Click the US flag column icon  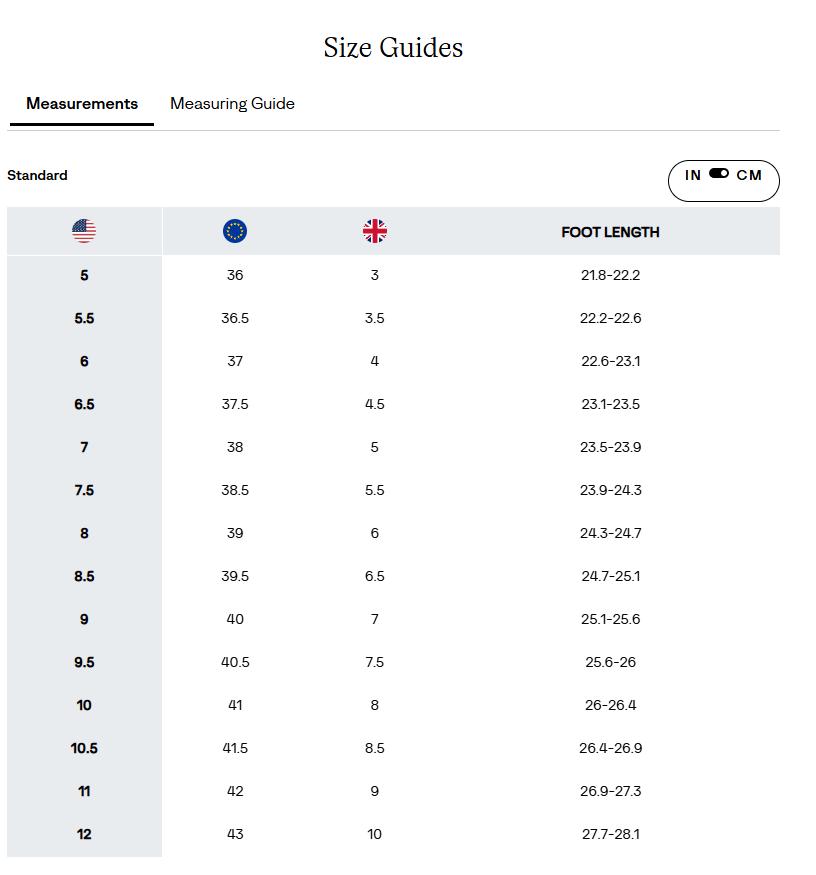tap(84, 232)
